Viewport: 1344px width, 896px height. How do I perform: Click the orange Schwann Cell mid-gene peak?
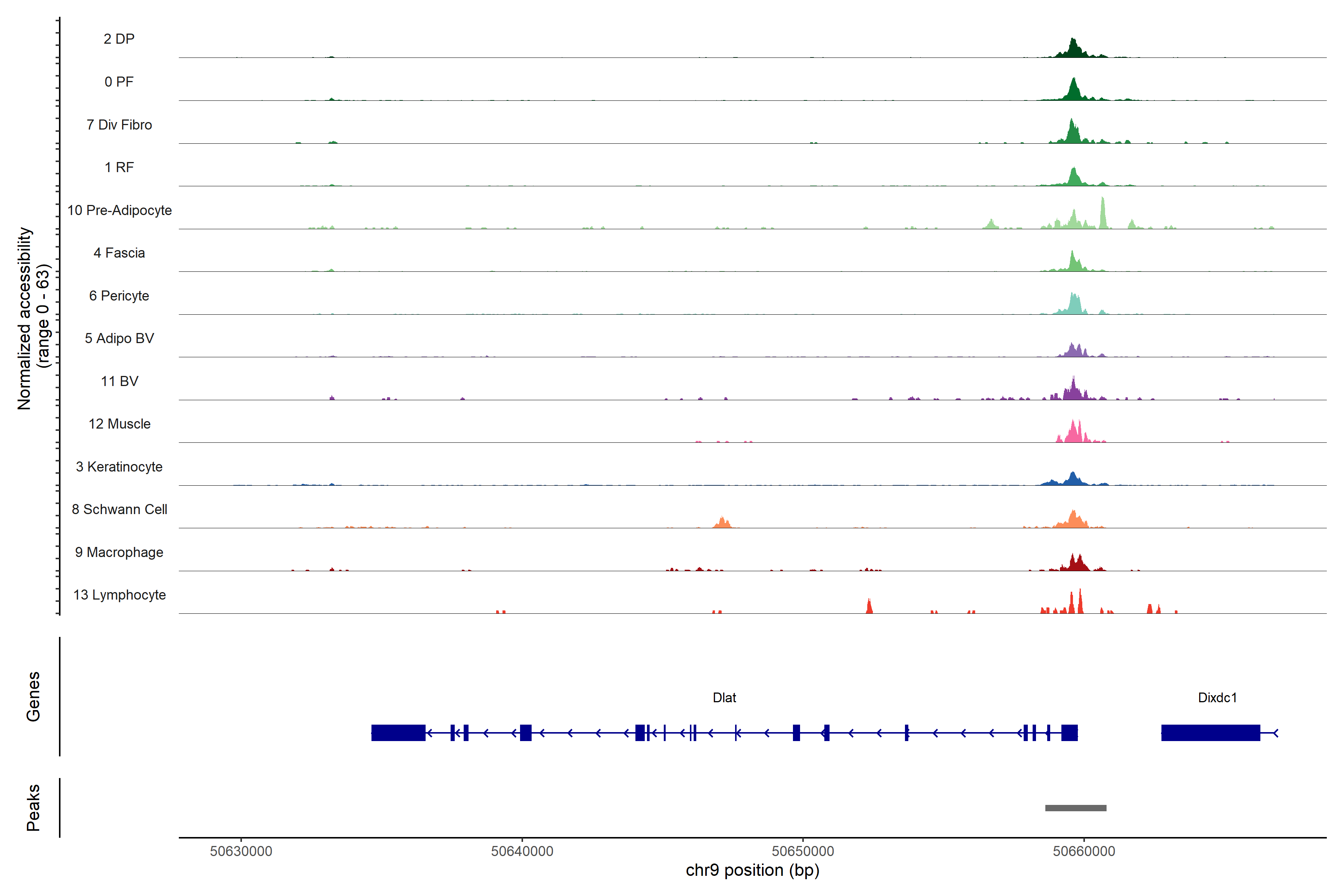(722, 522)
